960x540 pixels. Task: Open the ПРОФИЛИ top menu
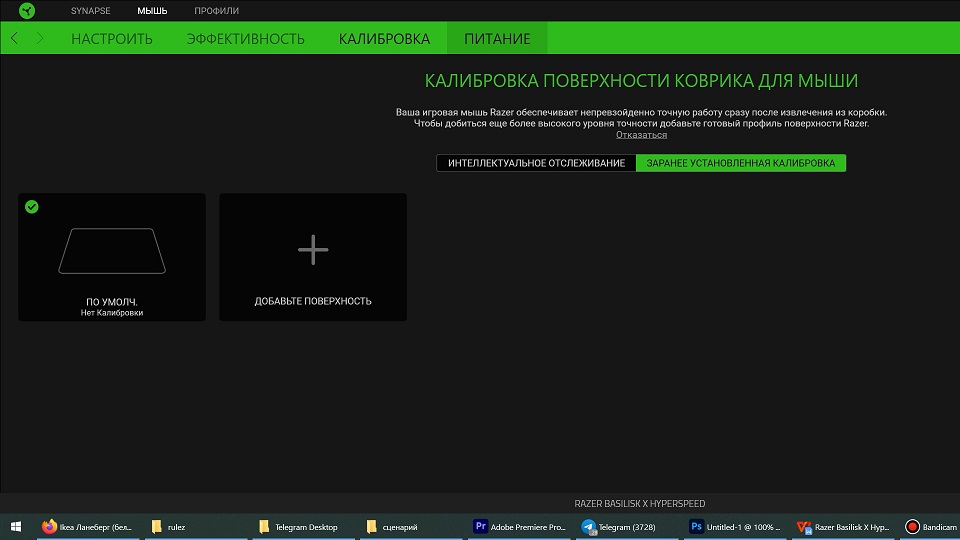pos(216,10)
